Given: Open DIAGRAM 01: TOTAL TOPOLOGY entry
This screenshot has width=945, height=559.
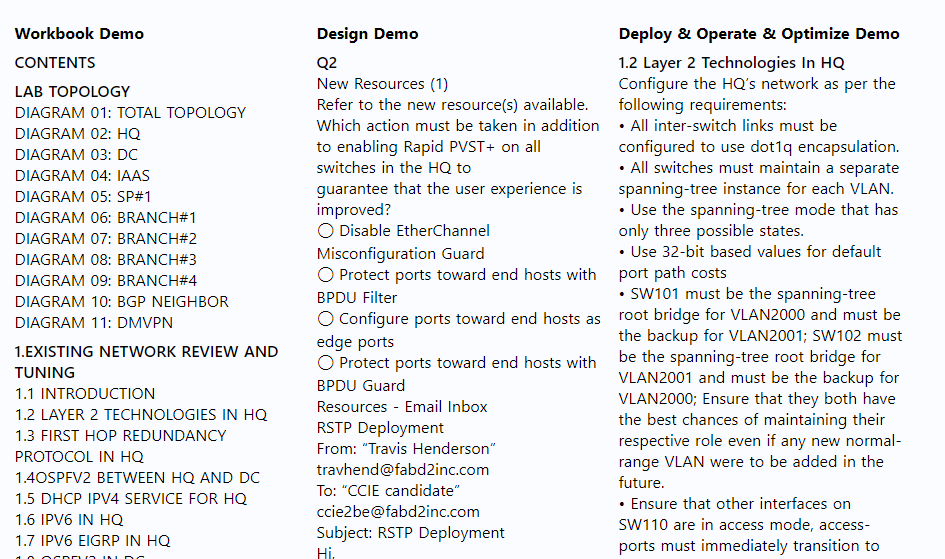Looking at the screenshot, I should point(130,113).
